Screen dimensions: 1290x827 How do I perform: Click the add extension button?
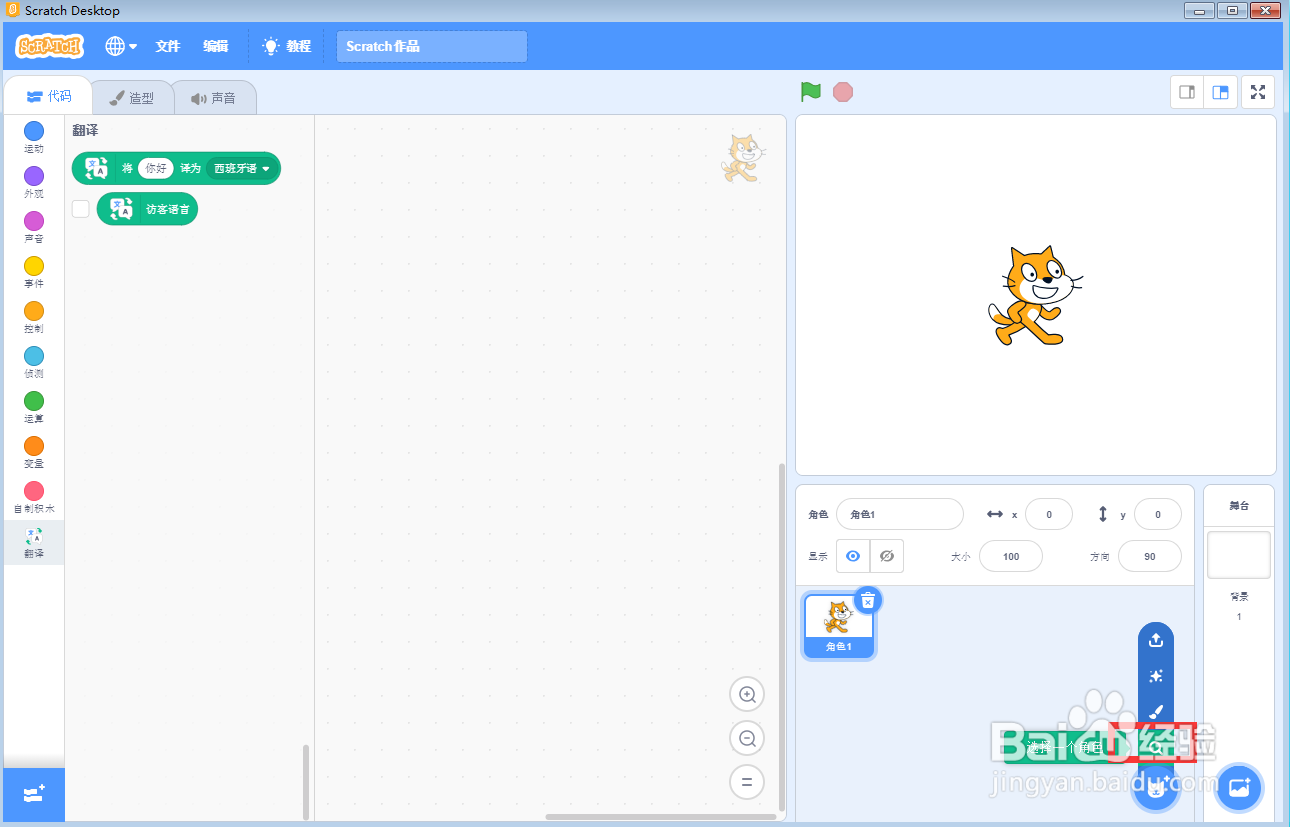coord(34,795)
